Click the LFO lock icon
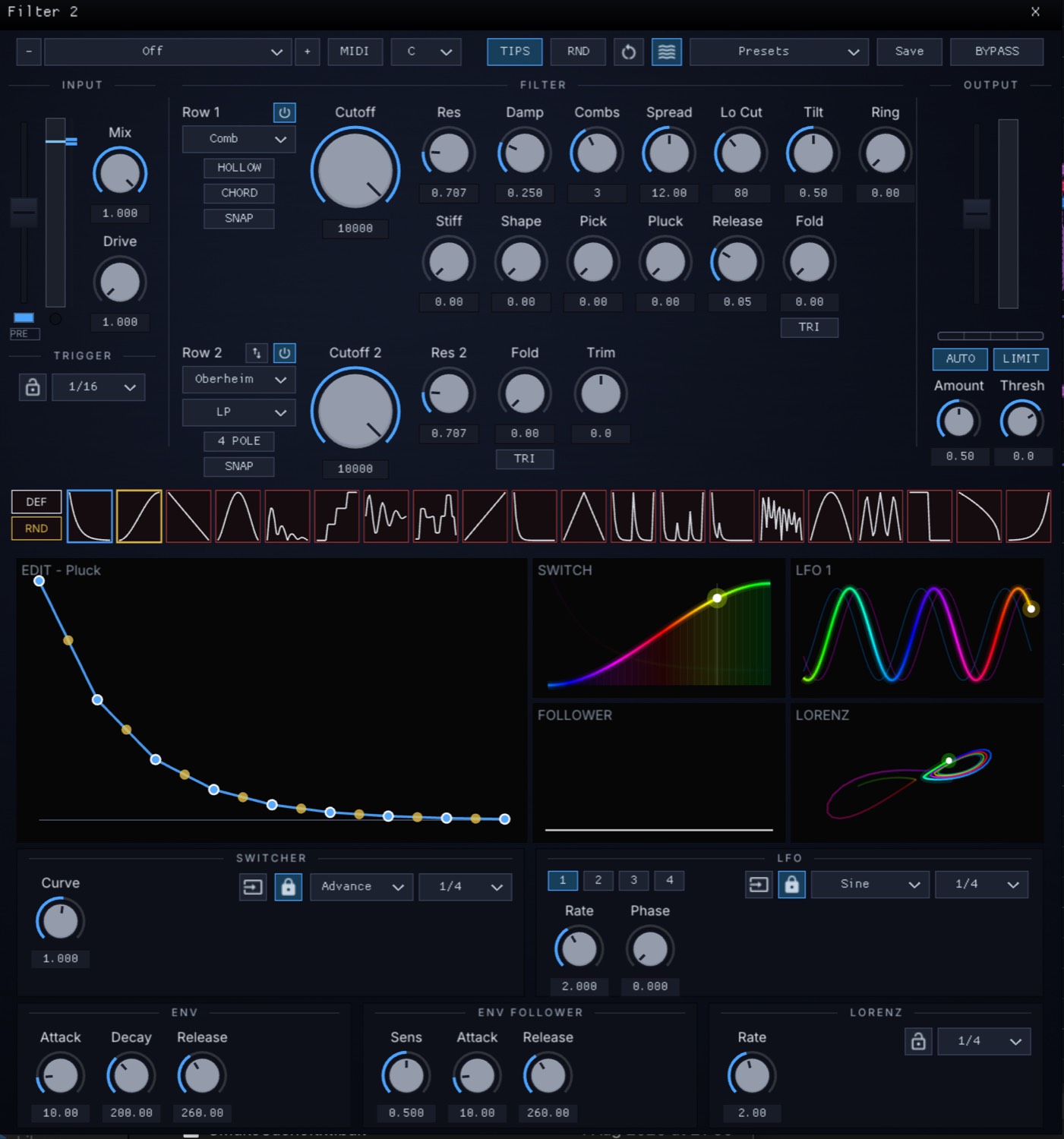Screen dimensions: 1064x1139 coord(791,885)
